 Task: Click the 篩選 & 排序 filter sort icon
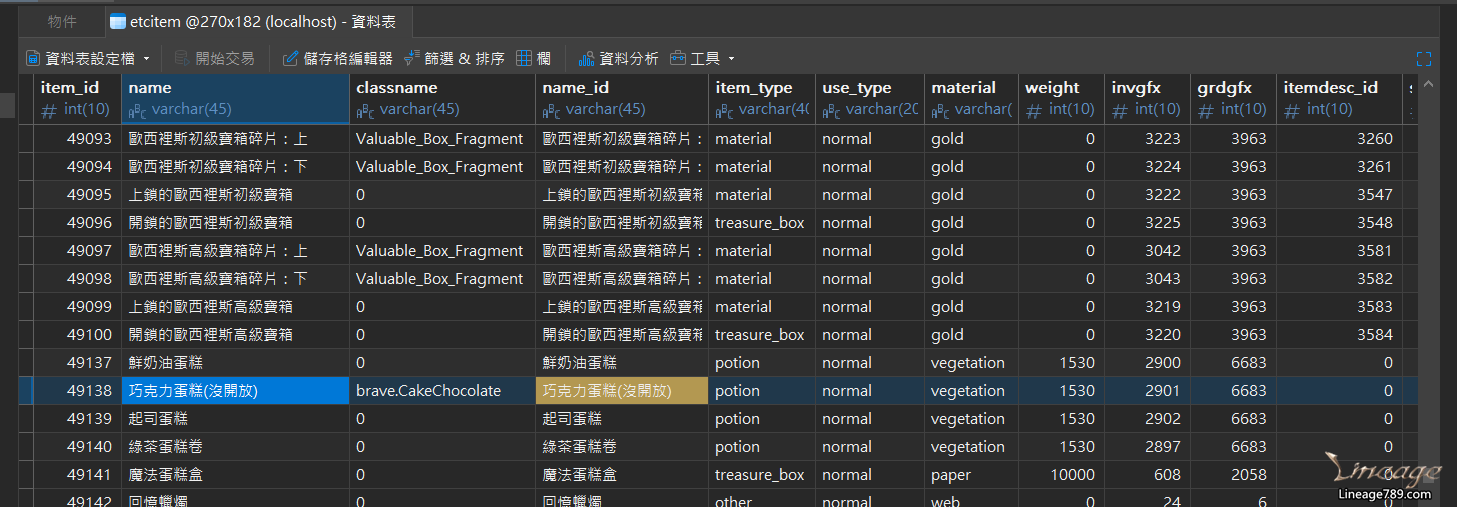click(410, 59)
